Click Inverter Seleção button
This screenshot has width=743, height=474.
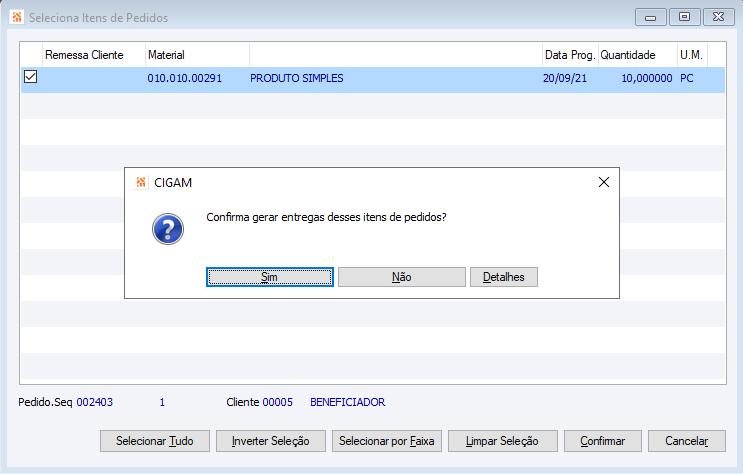tap(271, 441)
